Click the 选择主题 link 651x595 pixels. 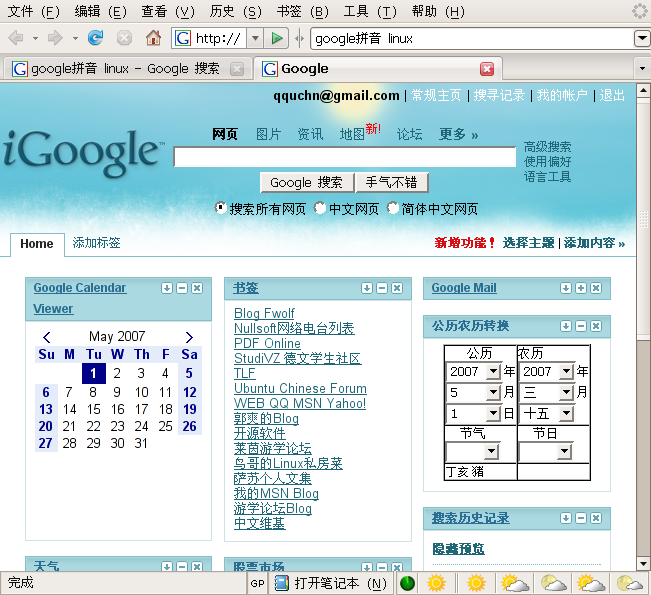click(529, 243)
